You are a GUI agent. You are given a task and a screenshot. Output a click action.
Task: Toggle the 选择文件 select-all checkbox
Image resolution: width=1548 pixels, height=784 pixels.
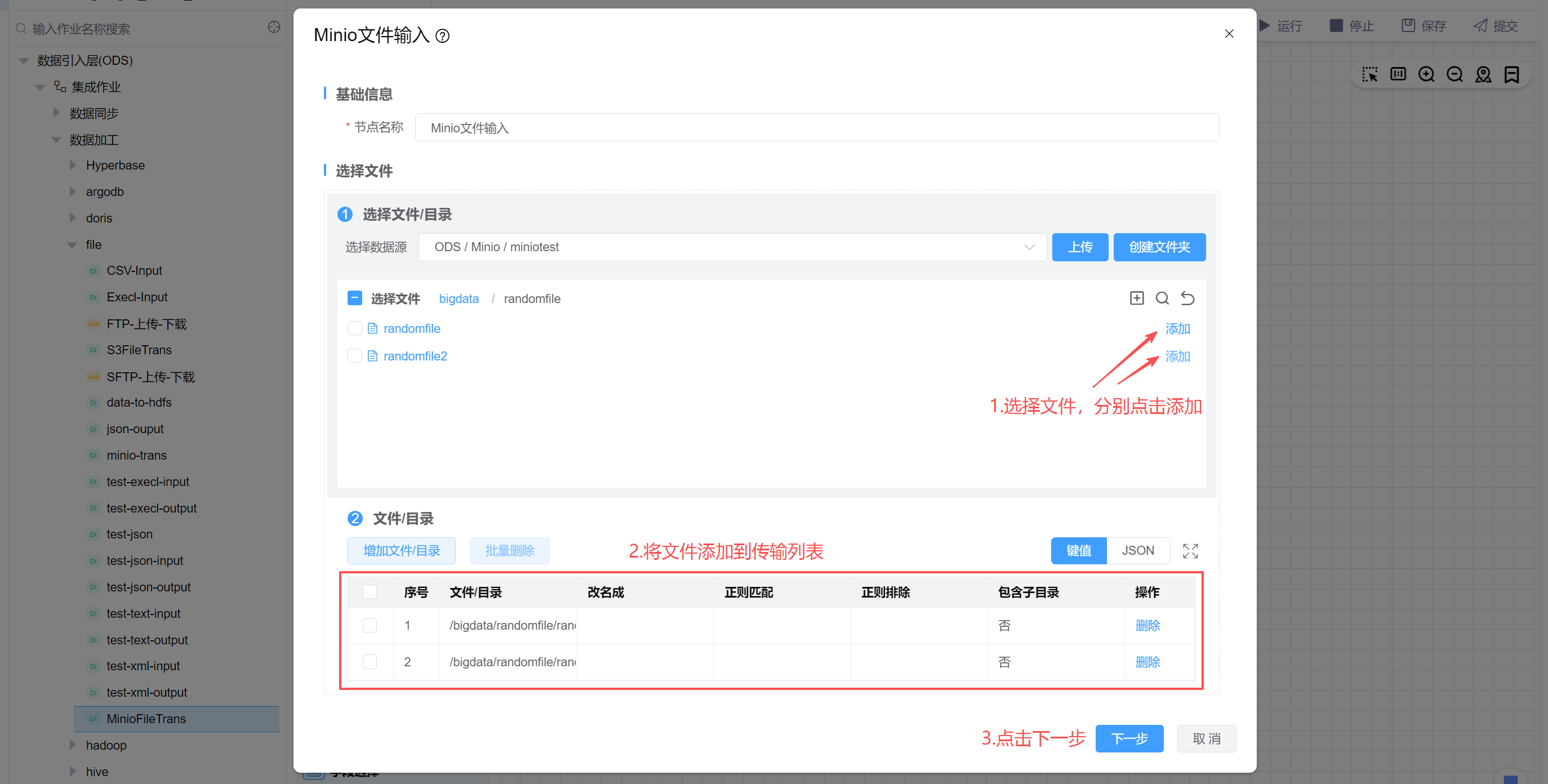(x=354, y=298)
